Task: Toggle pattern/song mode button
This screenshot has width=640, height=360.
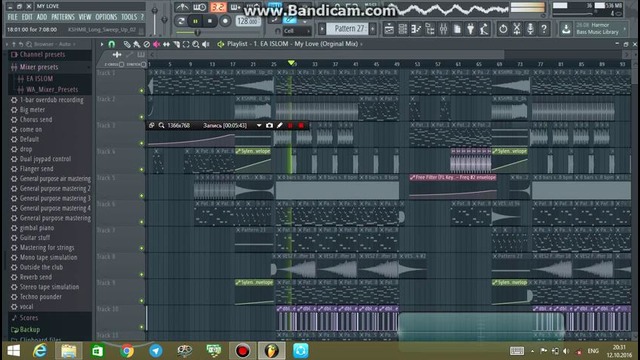Action: pyautogui.click(x=181, y=21)
